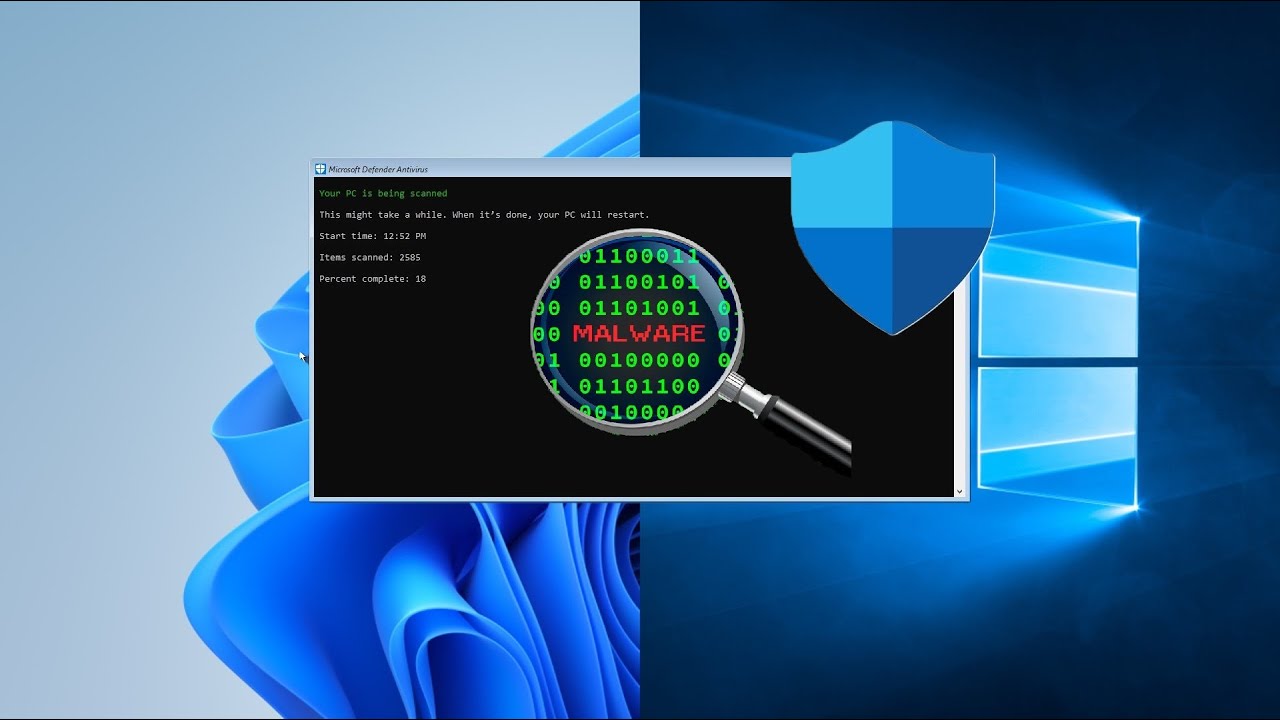Click the vertical scrollbar track of the Defender window
1280x720 pixels.
tap(960, 390)
